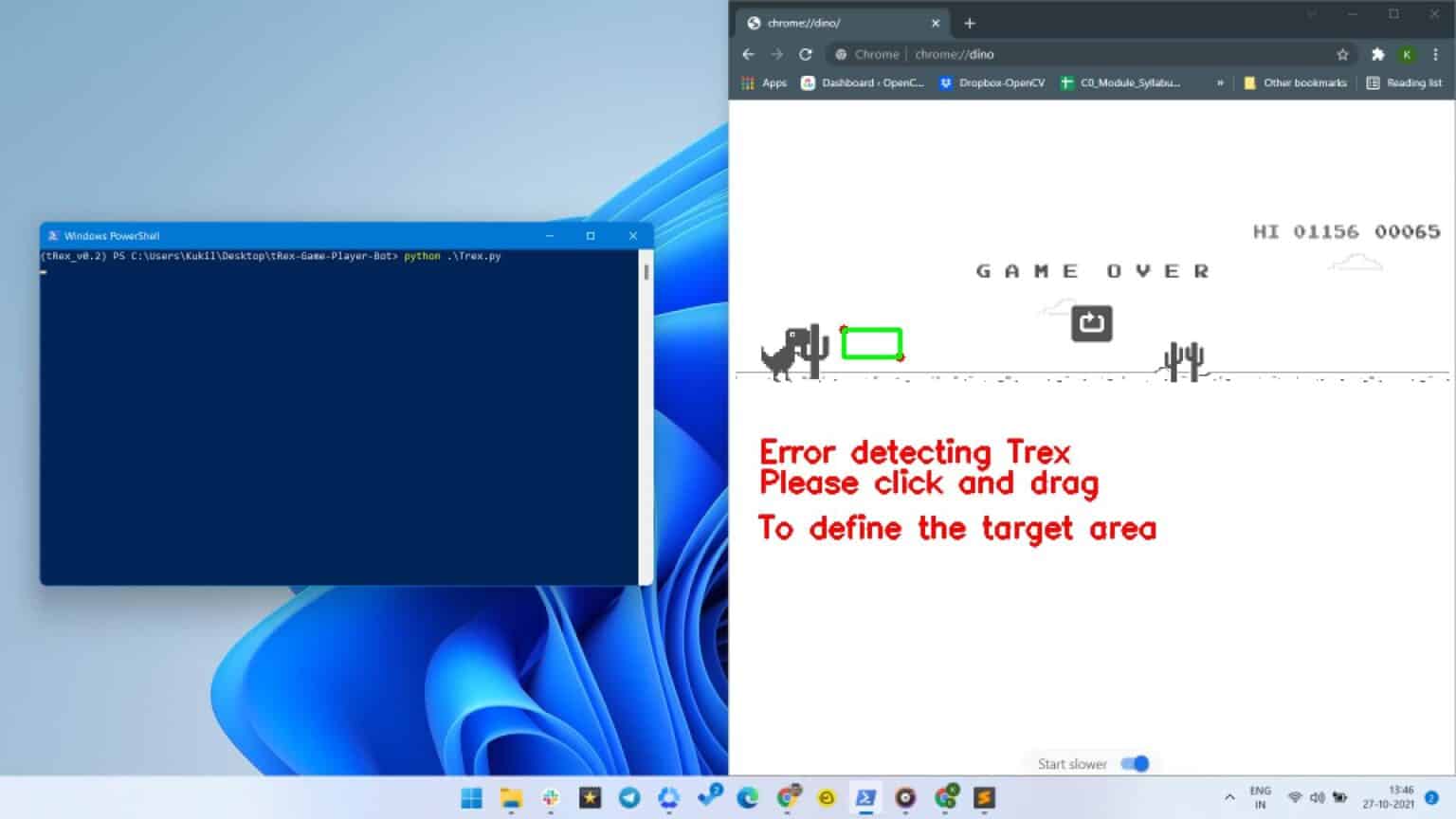Click the PowerShell window scrollbar
Viewport: 1456px width, 819px height.
pyautogui.click(x=646, y=273)
